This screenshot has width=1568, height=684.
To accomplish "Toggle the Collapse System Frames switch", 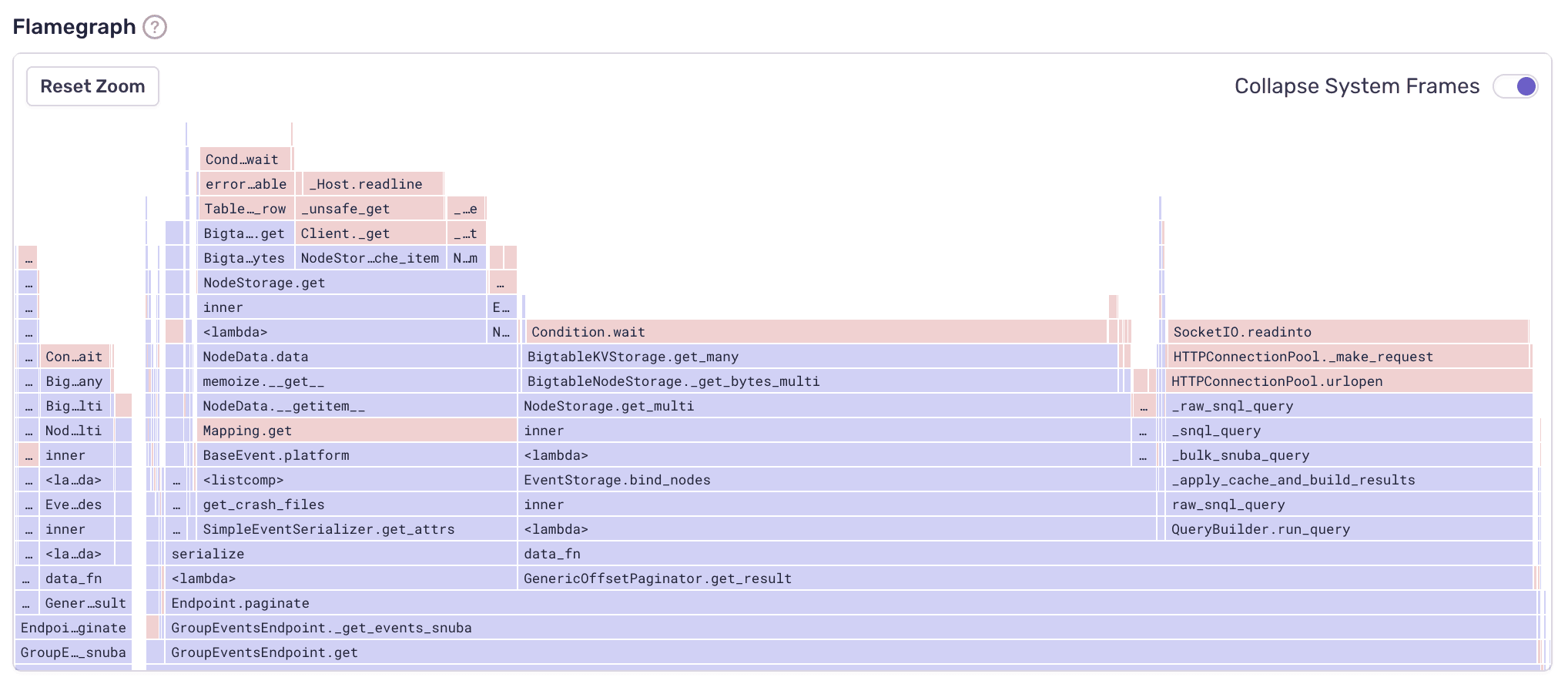I will pos(1515,86).
